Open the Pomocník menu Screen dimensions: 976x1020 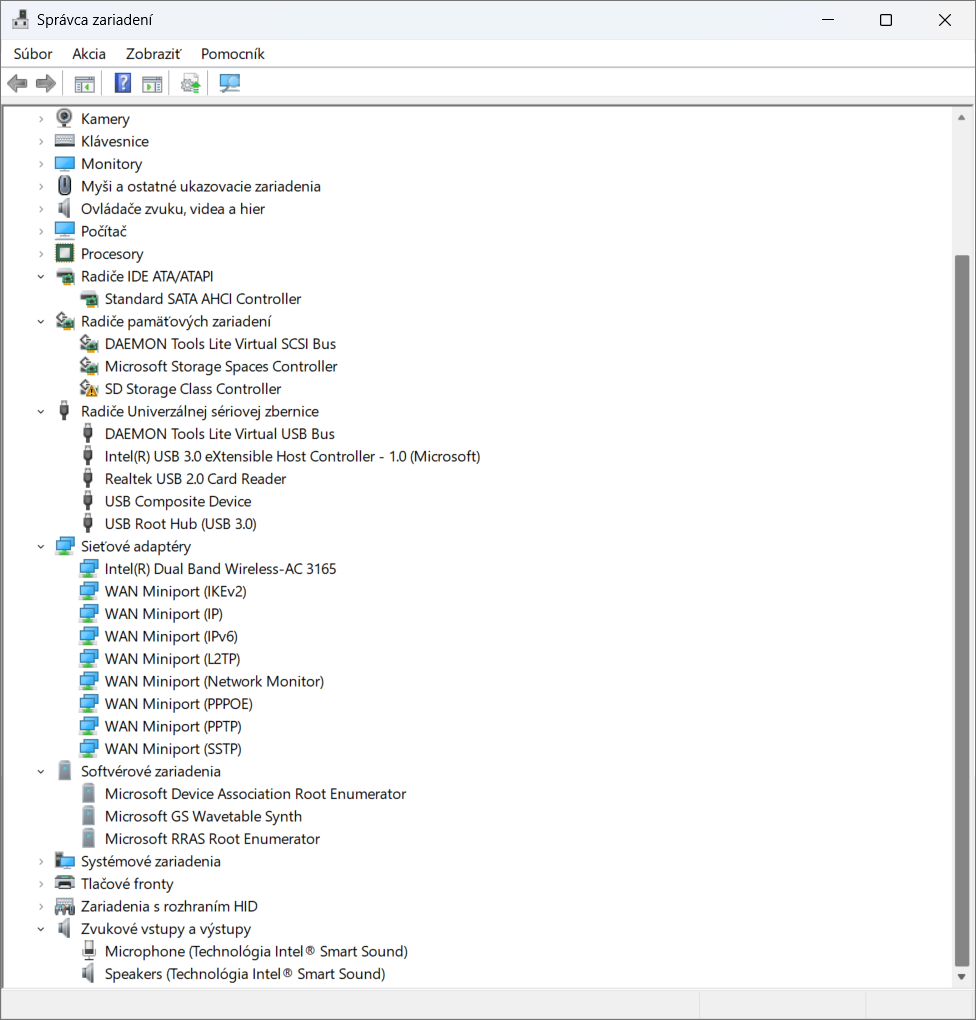[232, 54]
